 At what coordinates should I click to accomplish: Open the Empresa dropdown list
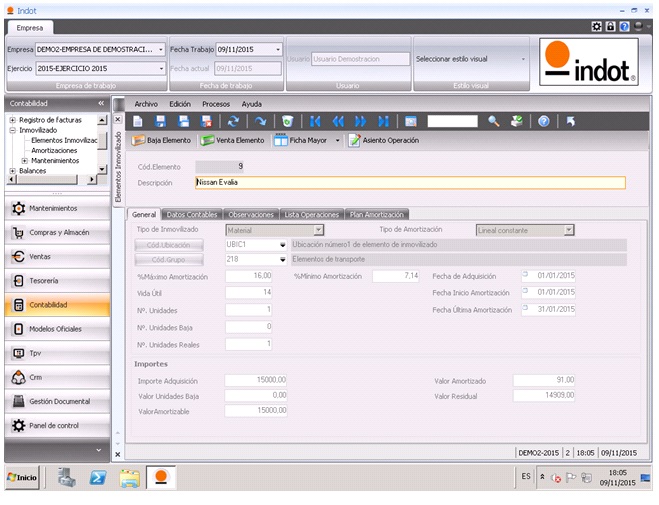point(161,49)
